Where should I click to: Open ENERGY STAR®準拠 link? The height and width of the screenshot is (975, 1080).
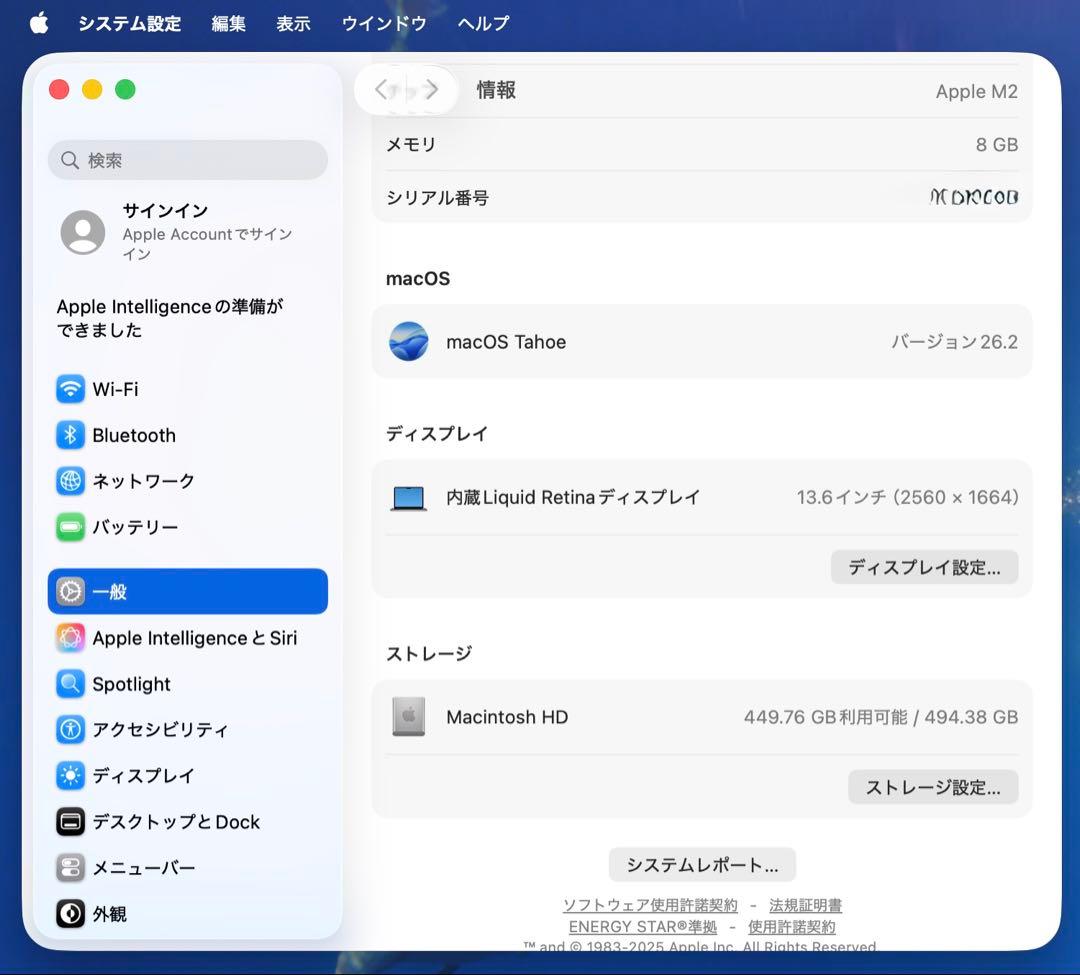click(x=643, y=927)
